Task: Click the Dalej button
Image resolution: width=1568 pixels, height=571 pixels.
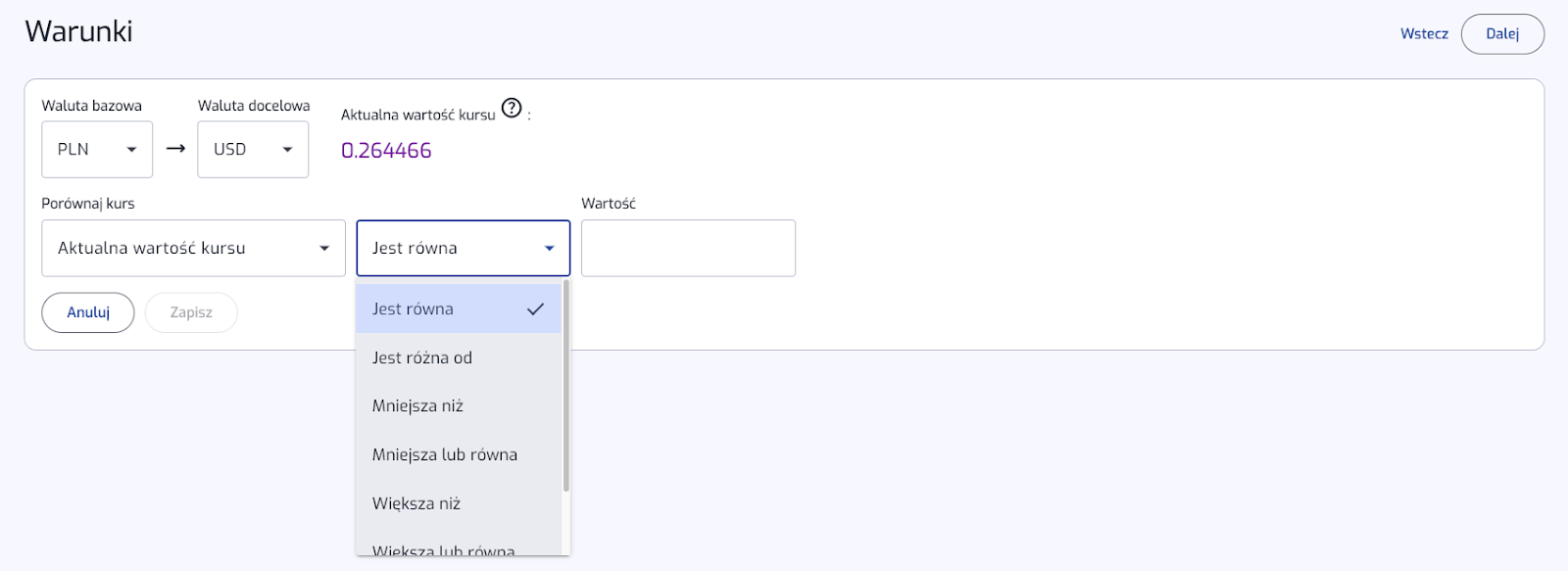Action: coord(1502,33)
